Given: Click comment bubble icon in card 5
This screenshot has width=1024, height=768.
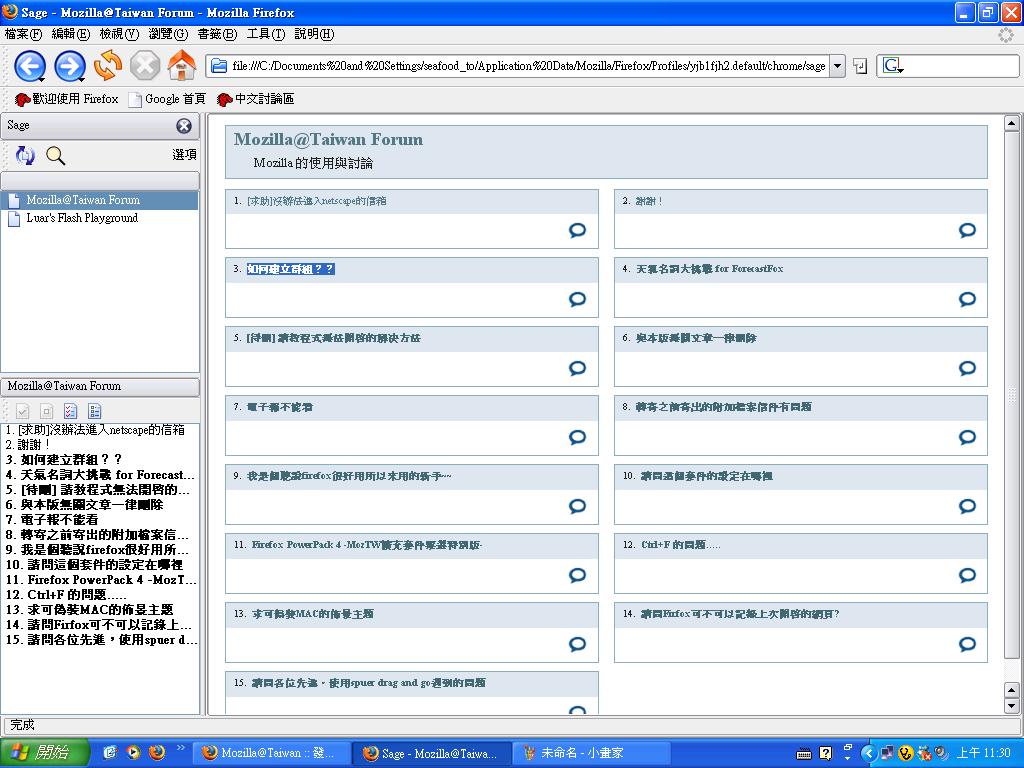Looking at the screenshot, I should point(577,368).
